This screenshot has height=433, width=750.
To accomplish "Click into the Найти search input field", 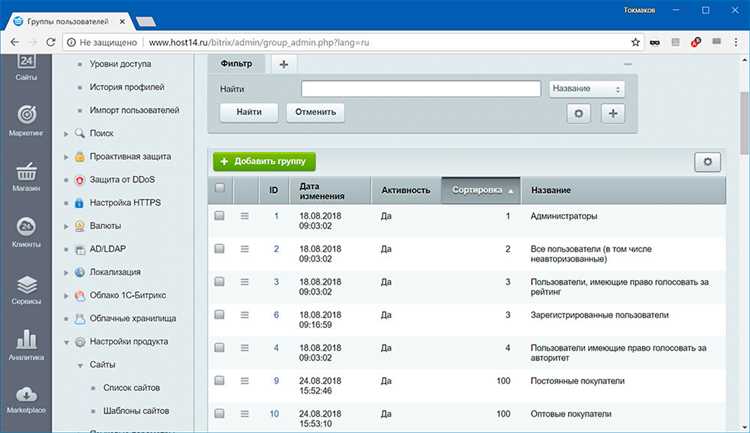I will [x=421, y=89].
